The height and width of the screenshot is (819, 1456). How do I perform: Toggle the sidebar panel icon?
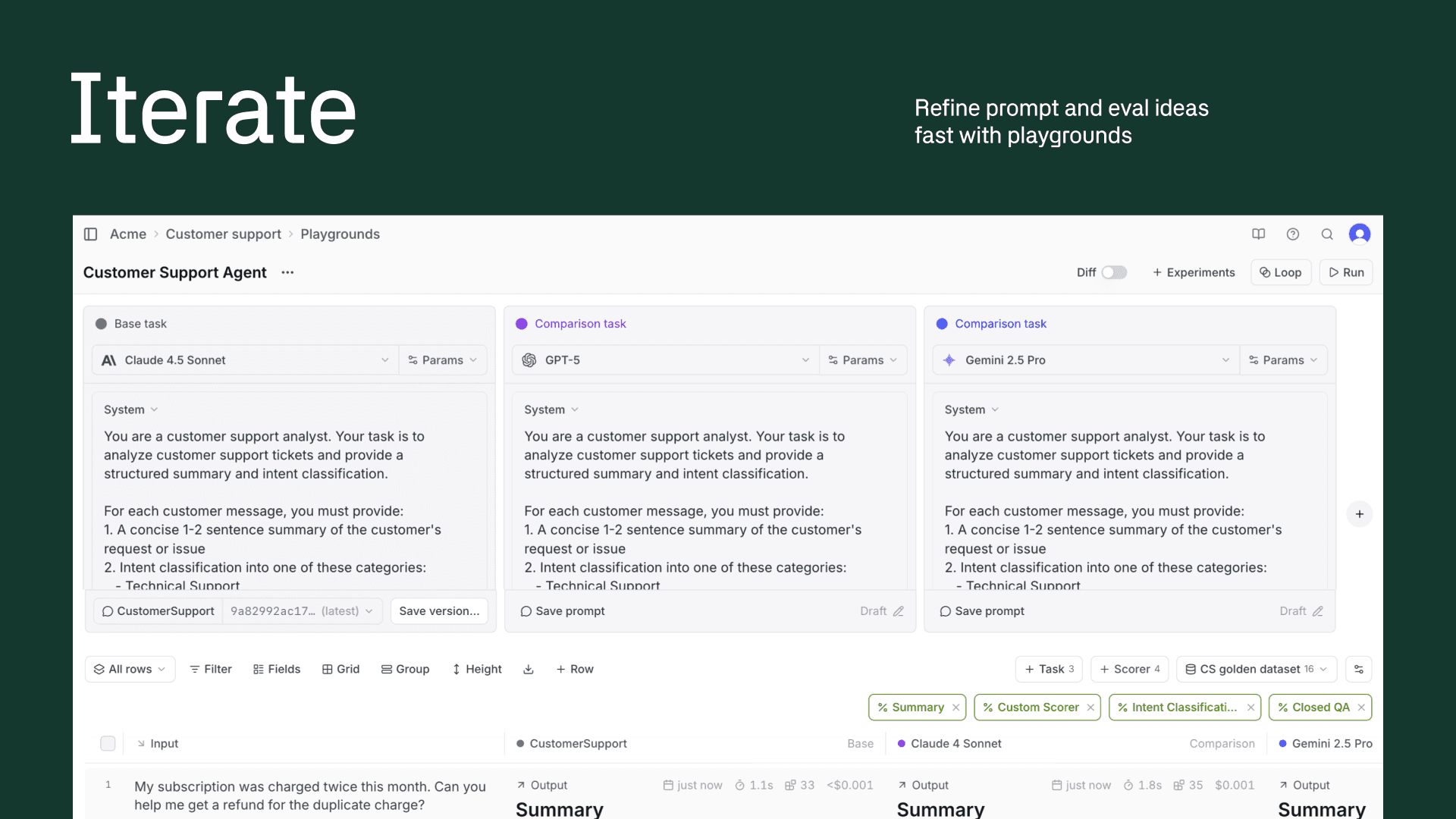(x=90, y=234)
